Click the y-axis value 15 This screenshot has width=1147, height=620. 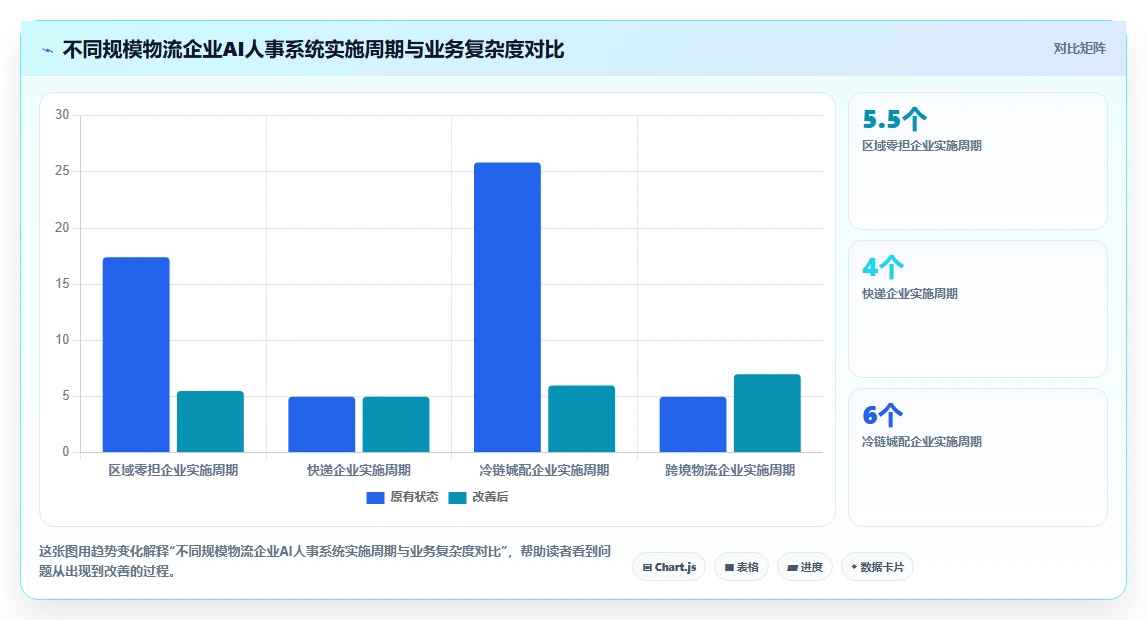click(62, 284)
